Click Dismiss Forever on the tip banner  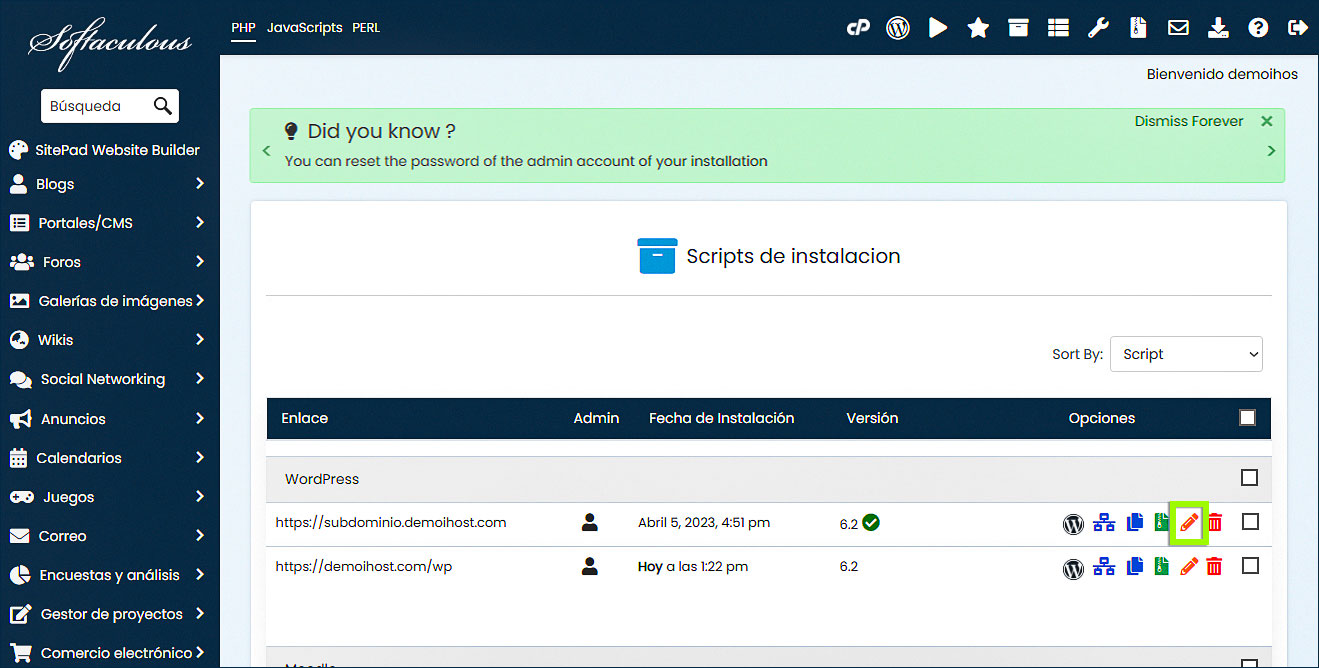click(x=1188, y=121)
